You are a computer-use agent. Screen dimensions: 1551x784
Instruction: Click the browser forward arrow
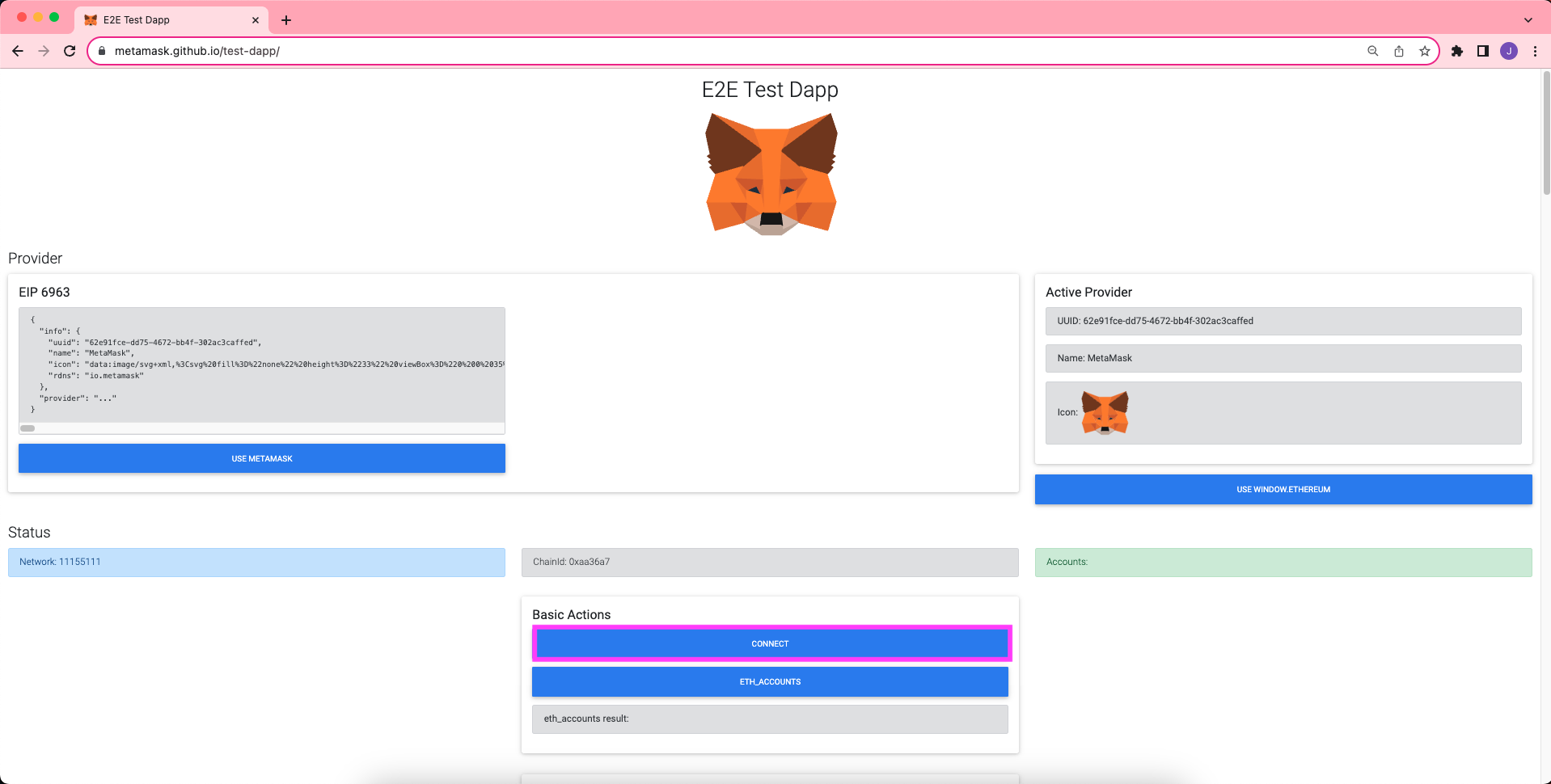[x=44, y=51]
